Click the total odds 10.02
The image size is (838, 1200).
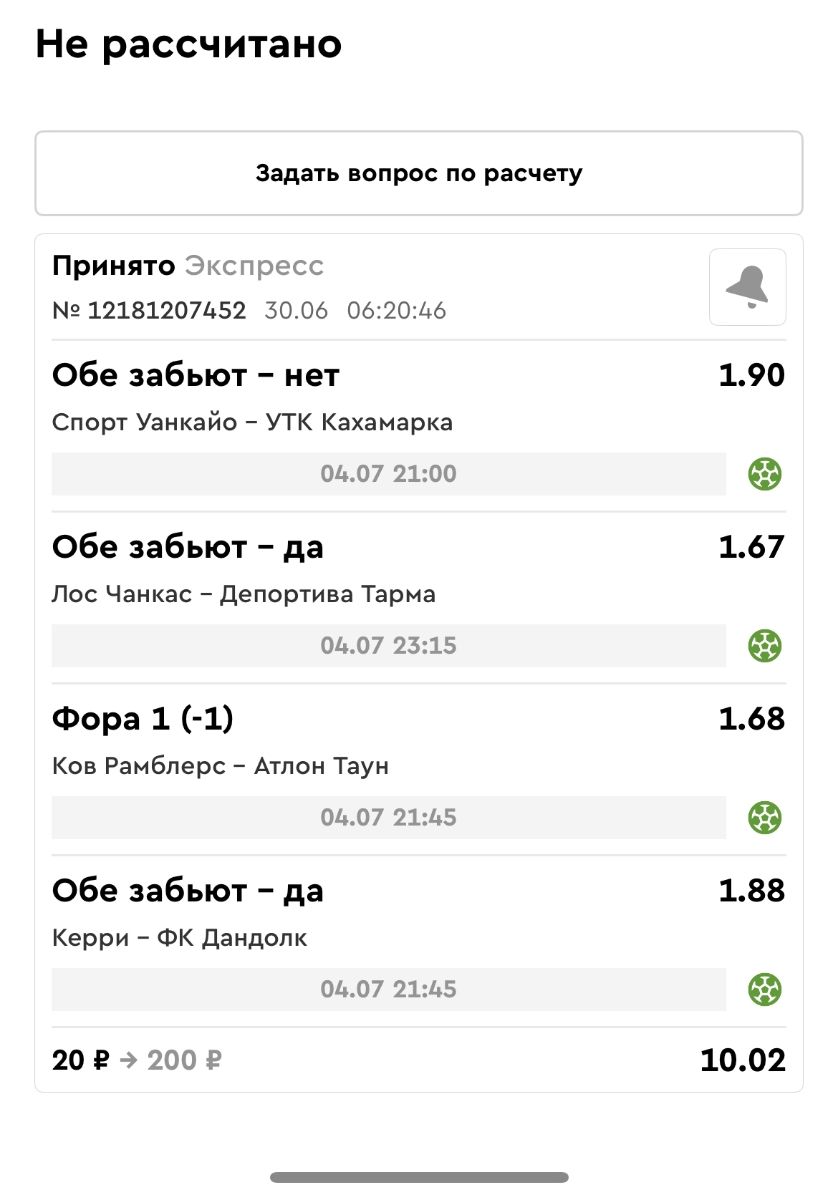(x=742, y=1060)
